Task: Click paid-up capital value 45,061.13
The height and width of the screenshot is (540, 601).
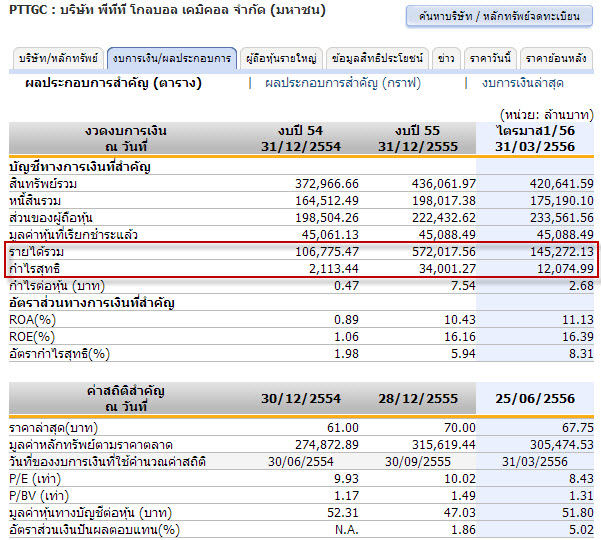Action: coord(330,235)
